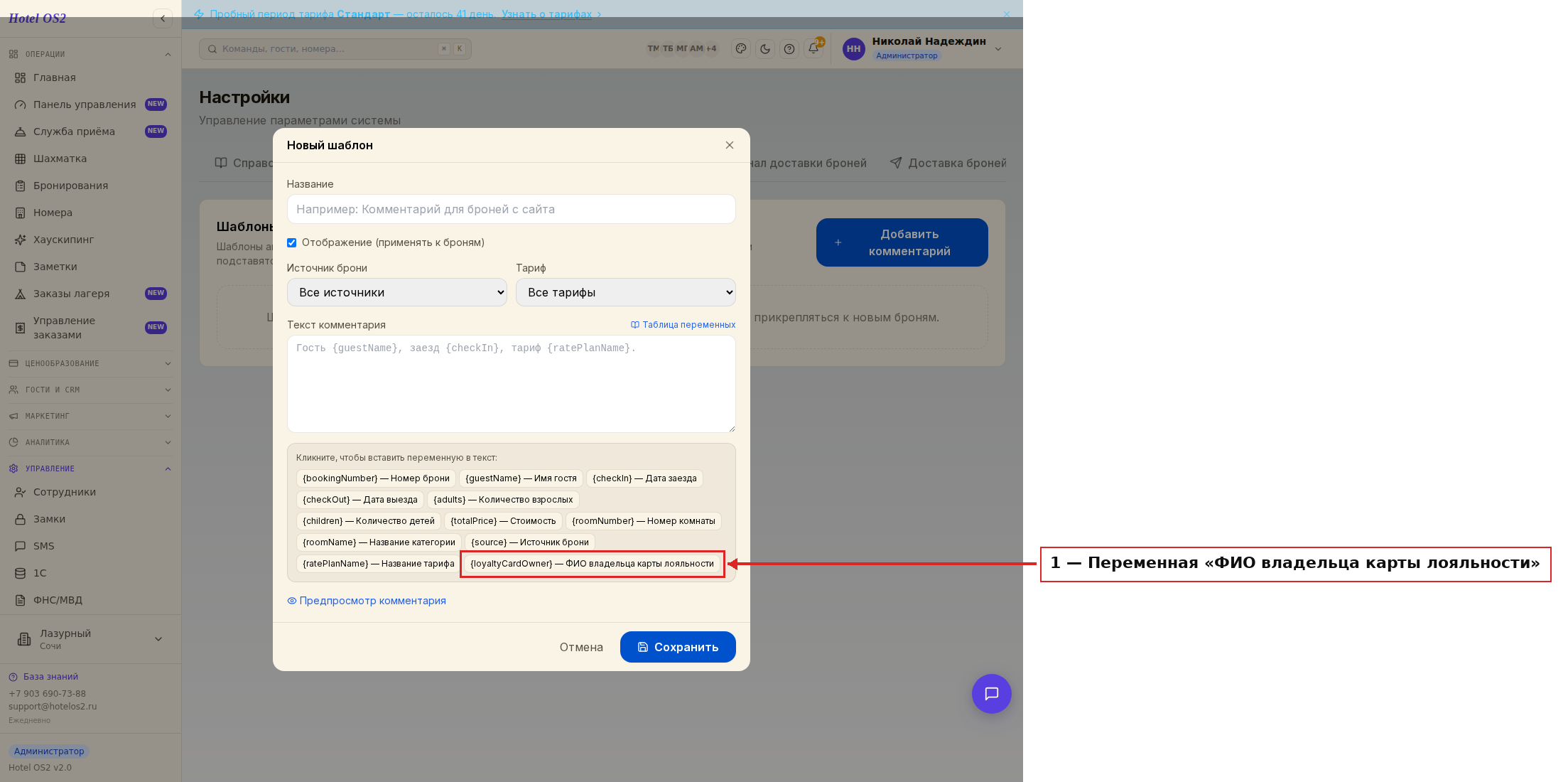The width and height of the screenshot is (1568, 782).
Task: Open Панель управления sidebar item
Action: click(x=90, y=105)
